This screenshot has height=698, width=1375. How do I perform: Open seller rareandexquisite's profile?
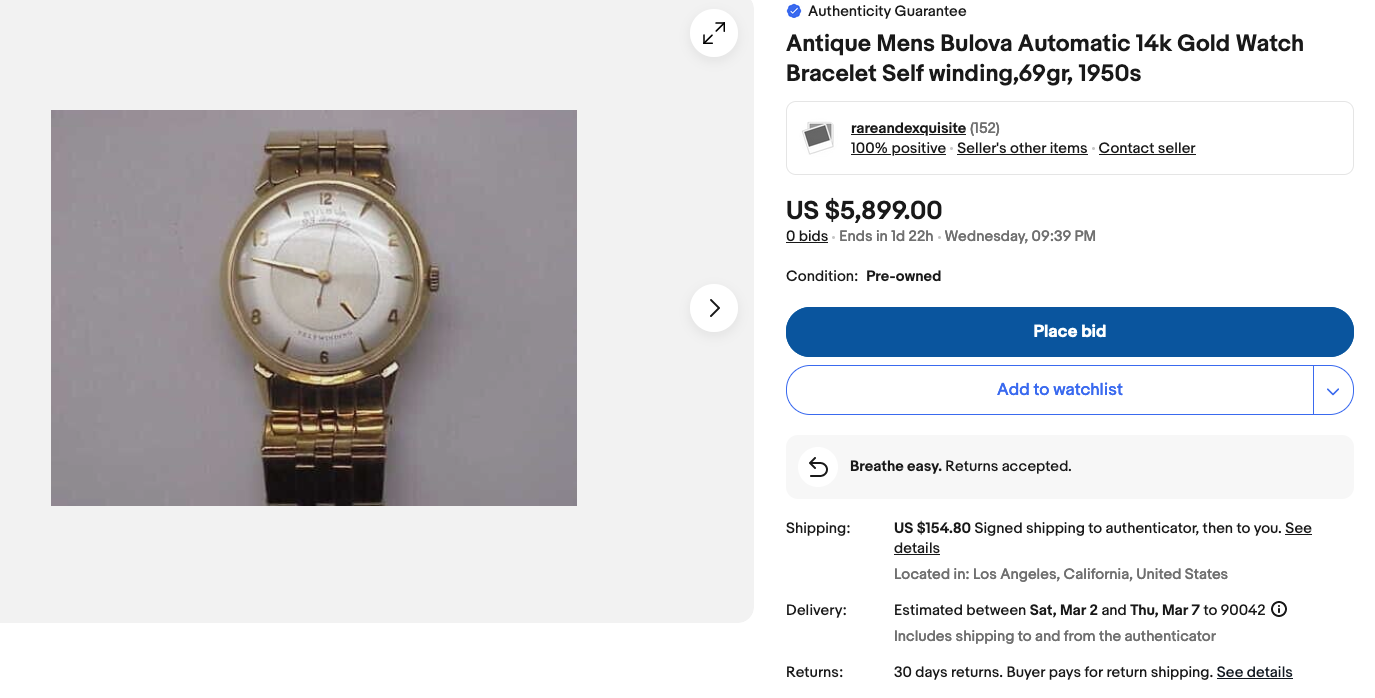point(908,128)
